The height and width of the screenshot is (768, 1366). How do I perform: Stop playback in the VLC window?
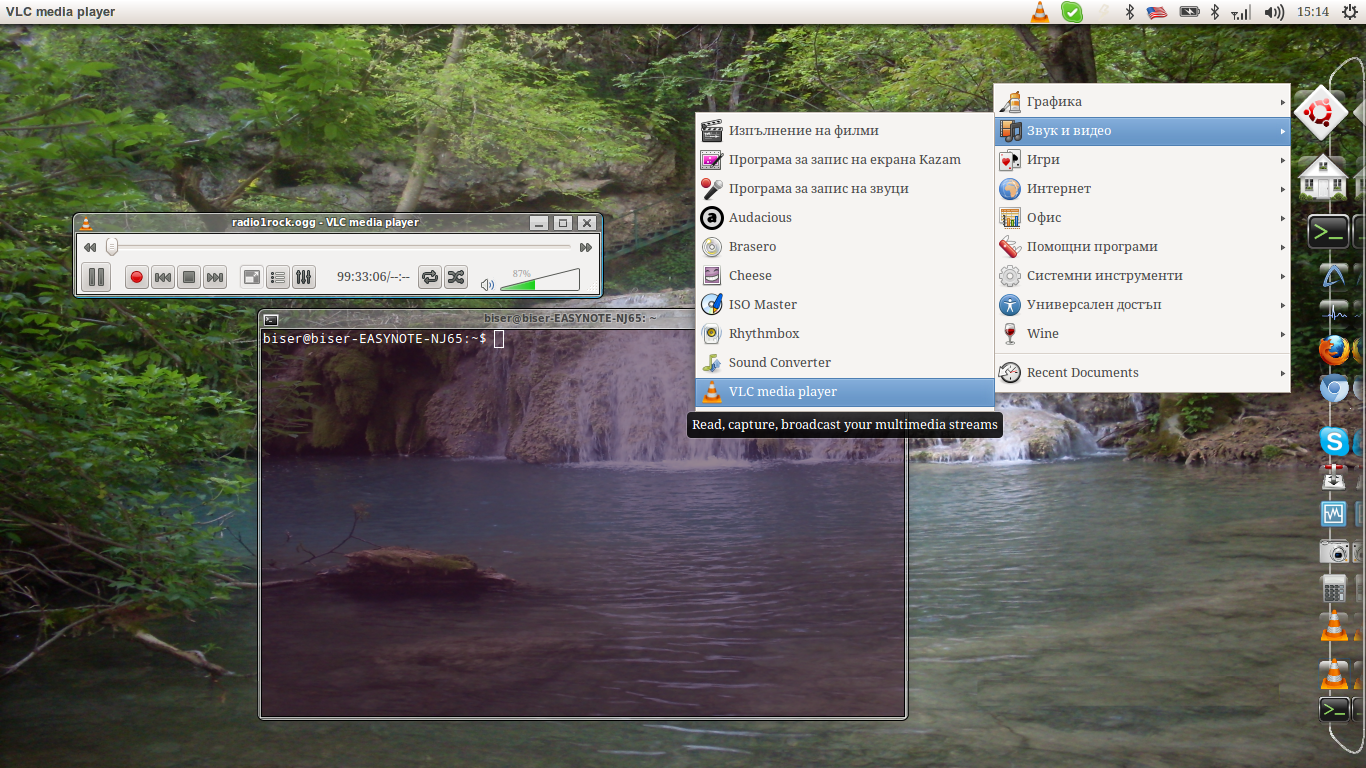[x=189, y=277]
